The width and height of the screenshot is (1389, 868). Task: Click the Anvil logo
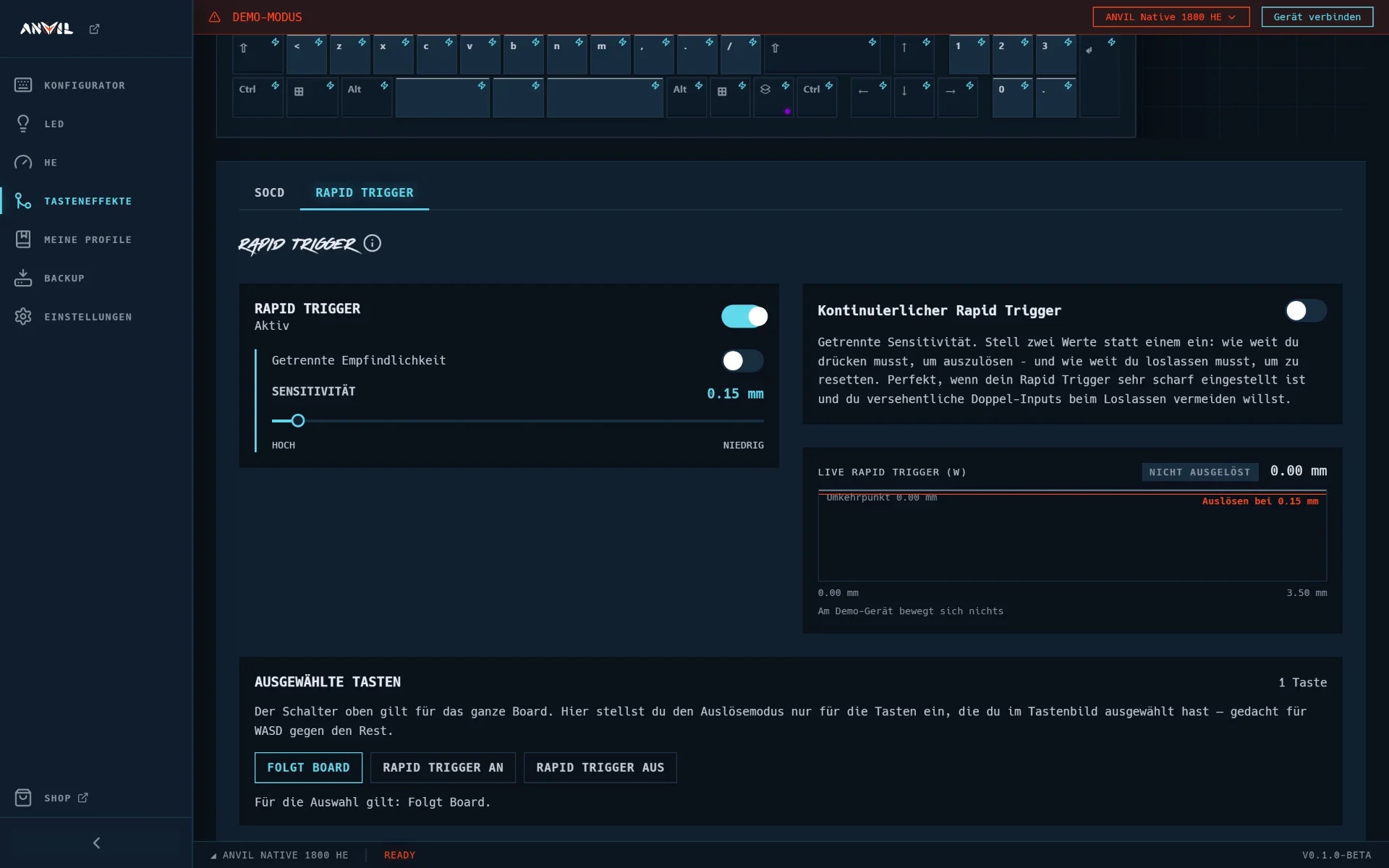point(46,29)
